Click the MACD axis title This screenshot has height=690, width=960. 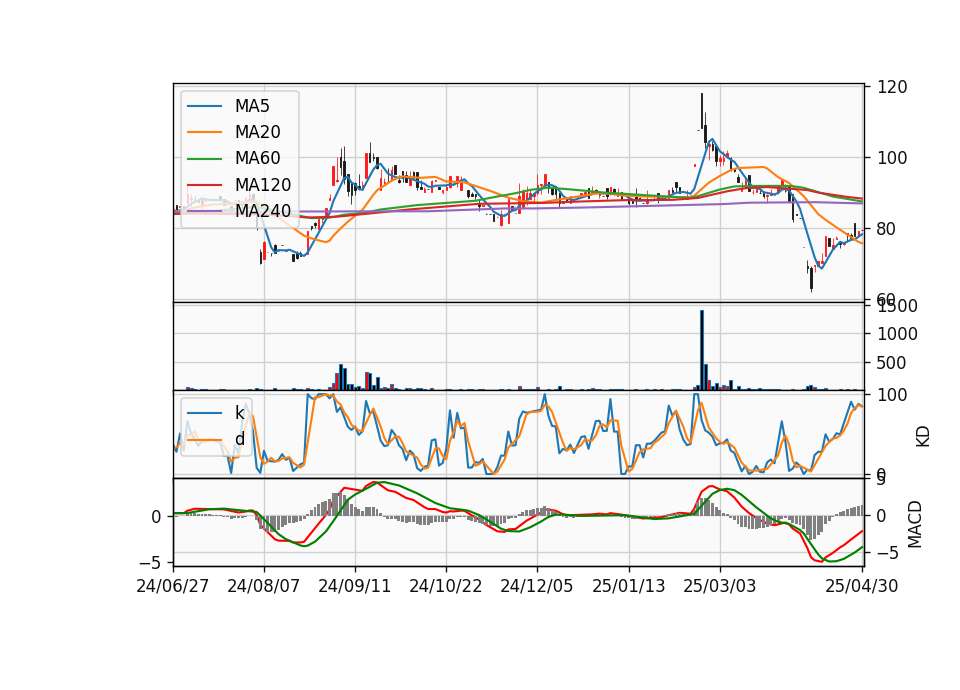click(915, 524)
